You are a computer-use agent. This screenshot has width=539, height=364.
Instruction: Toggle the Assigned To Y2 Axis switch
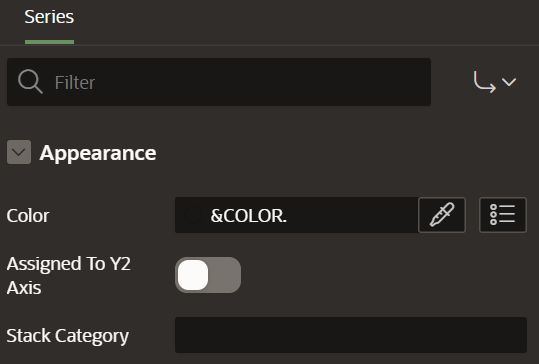click(208, 275)
